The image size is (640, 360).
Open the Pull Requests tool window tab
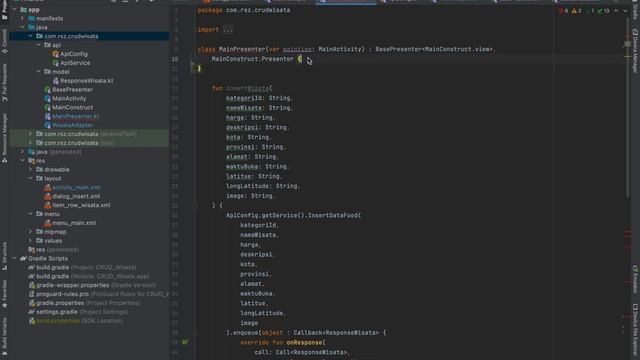point(4,83)
